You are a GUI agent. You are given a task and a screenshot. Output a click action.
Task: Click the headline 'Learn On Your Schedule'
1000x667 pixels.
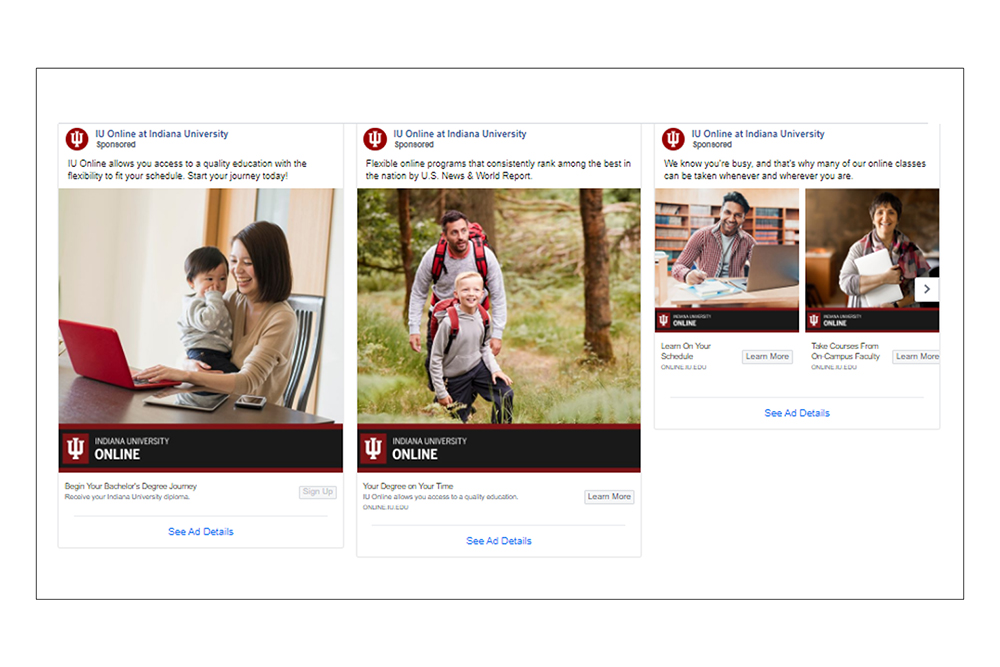pos(686,351)
